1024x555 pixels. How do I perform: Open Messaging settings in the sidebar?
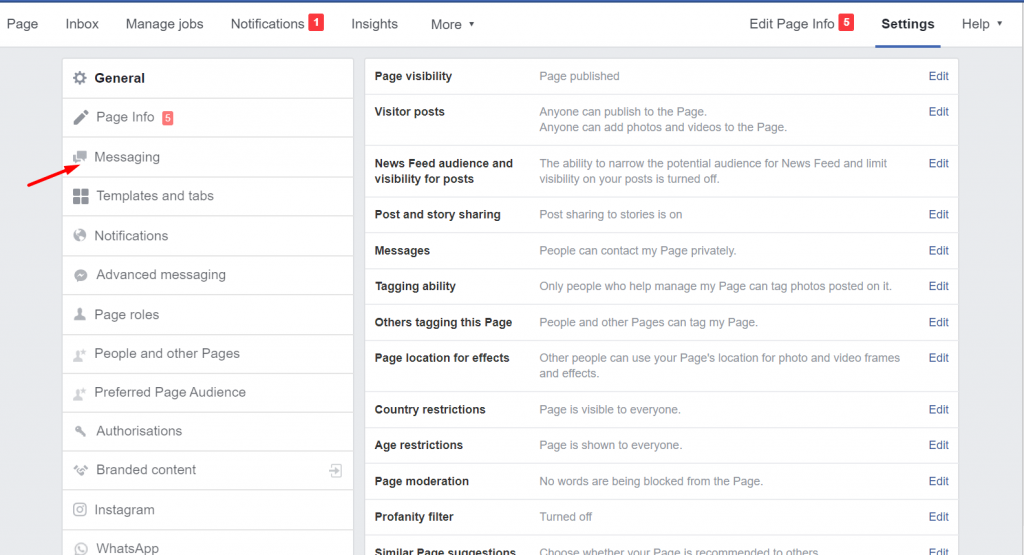coord(208,157)
